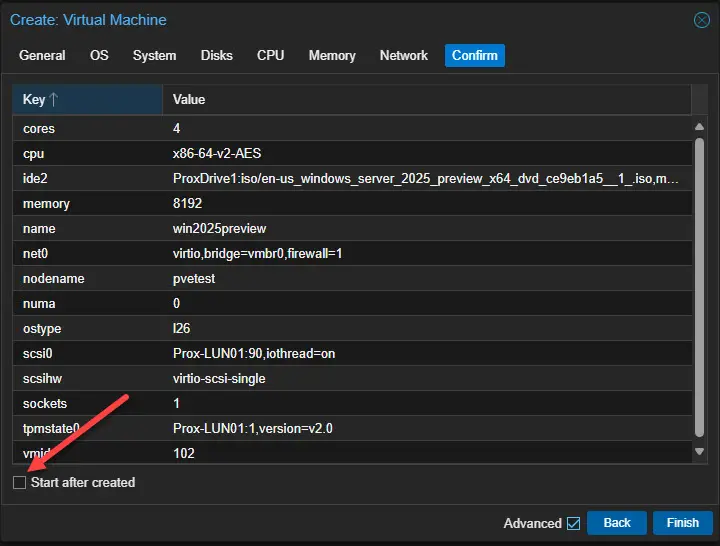The width and height of the screenshot is (720, 546).
Task: Click the Back button
Action: pyautogui.click(x=617, y=523)
